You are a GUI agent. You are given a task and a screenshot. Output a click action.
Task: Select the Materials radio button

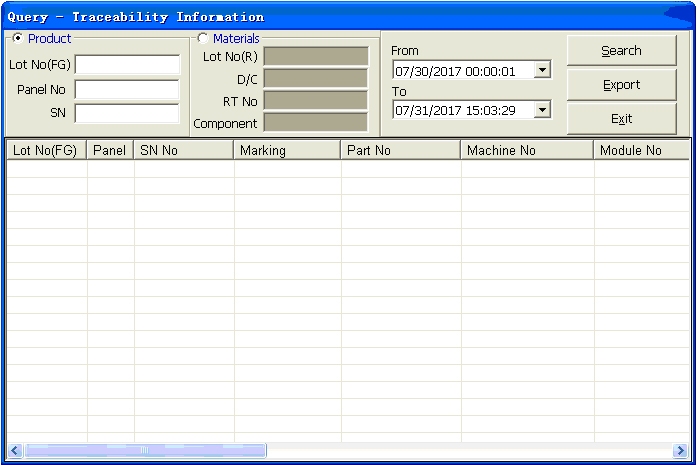click(x=203, y=38)
